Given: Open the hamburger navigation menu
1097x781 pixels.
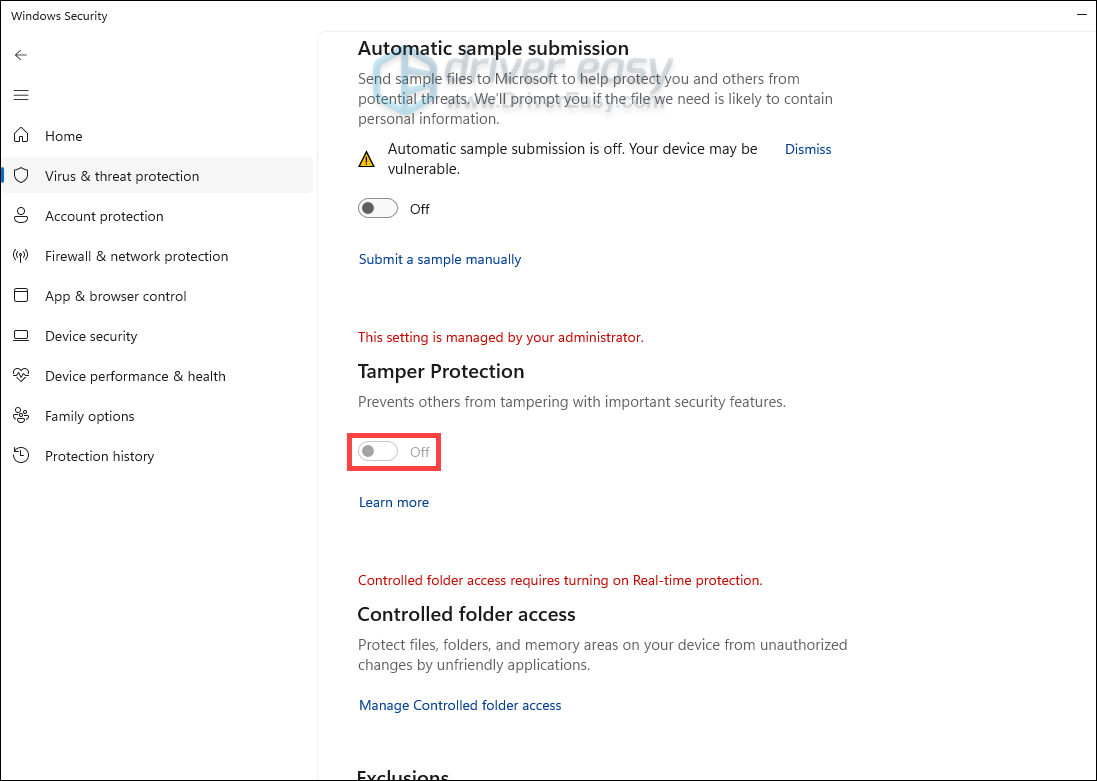Looking at the screenshot, I should tap(21, 95).
